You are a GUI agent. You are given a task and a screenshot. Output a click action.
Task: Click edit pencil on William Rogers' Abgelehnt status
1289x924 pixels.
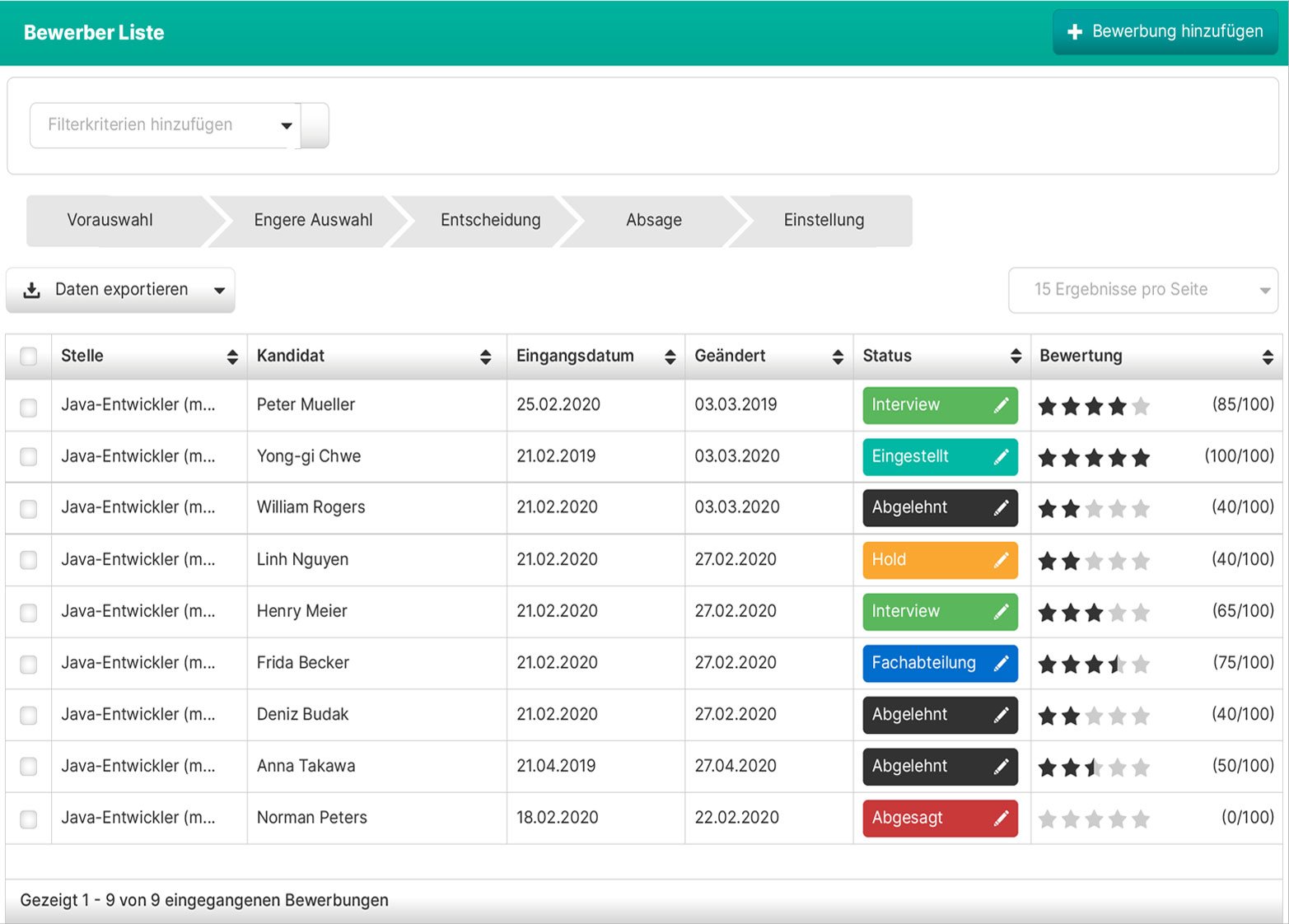coord(1001,508)
